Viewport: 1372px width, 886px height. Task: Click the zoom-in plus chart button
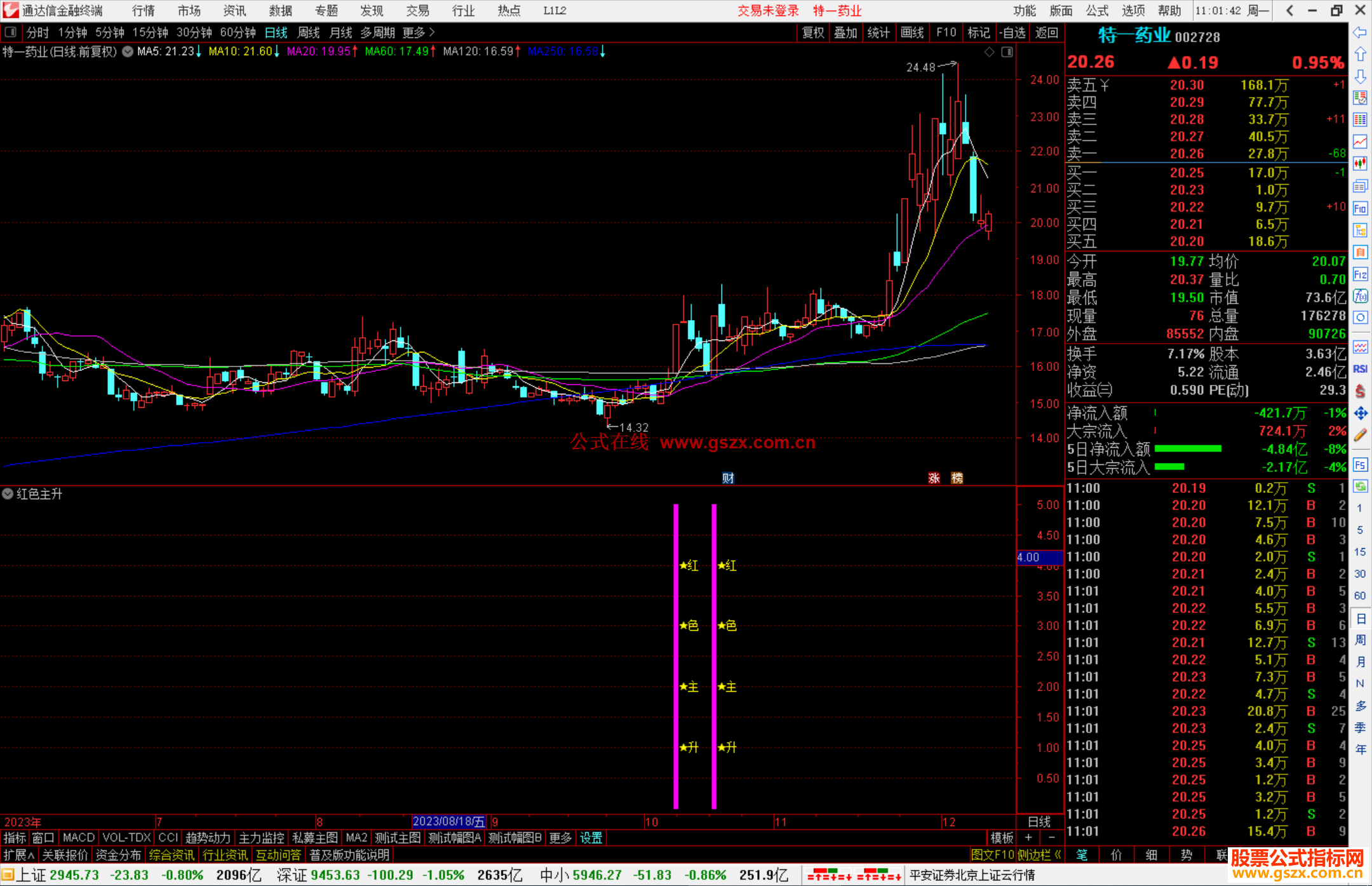[x=1028, y=838]
